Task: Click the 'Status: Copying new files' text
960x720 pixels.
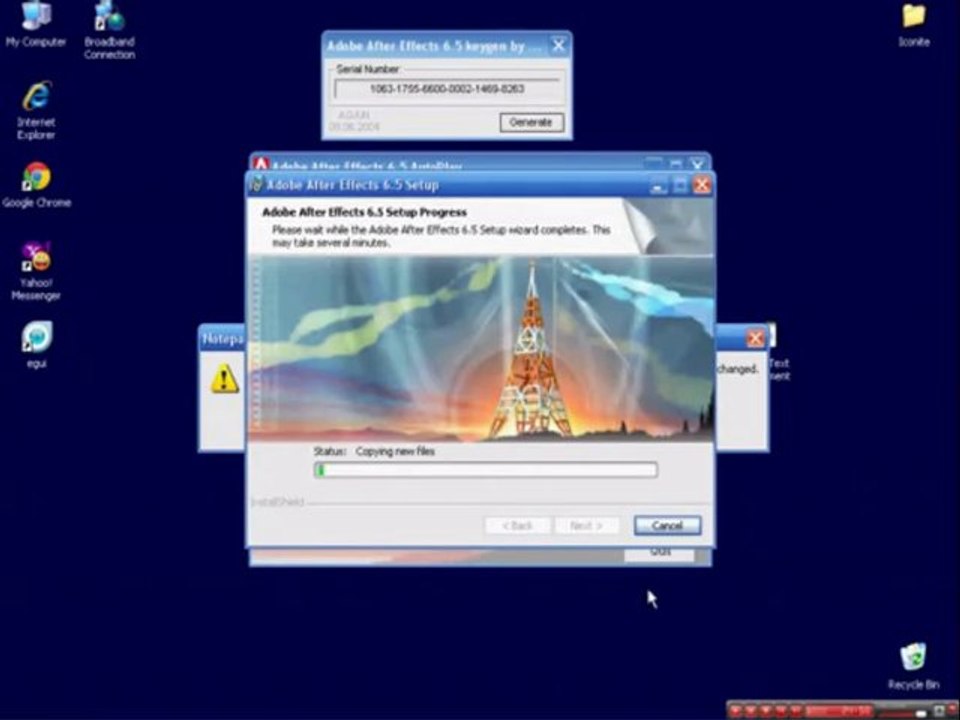Action: [374, 451]
